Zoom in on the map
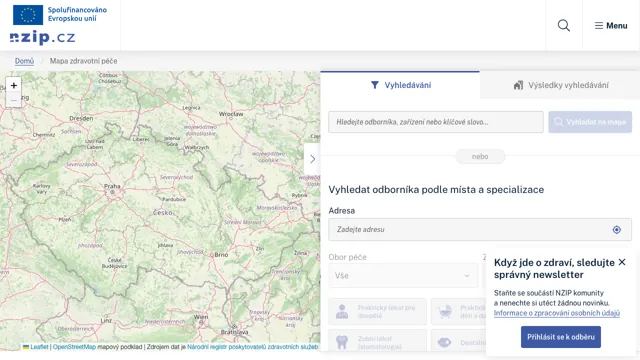The height and width of the screenshot is (360, 640). (x=13, y=85)
